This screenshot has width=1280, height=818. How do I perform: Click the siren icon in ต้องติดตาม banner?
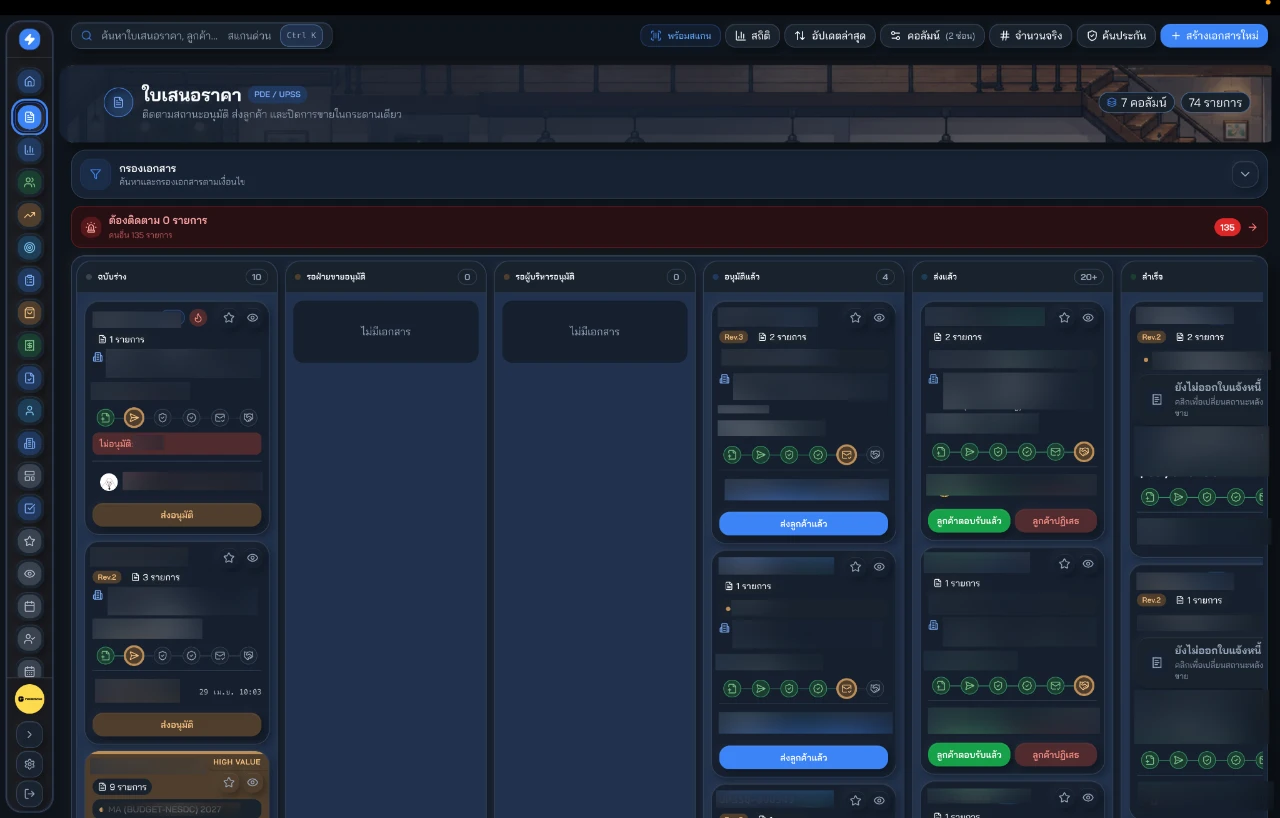(x=91, y=227)
